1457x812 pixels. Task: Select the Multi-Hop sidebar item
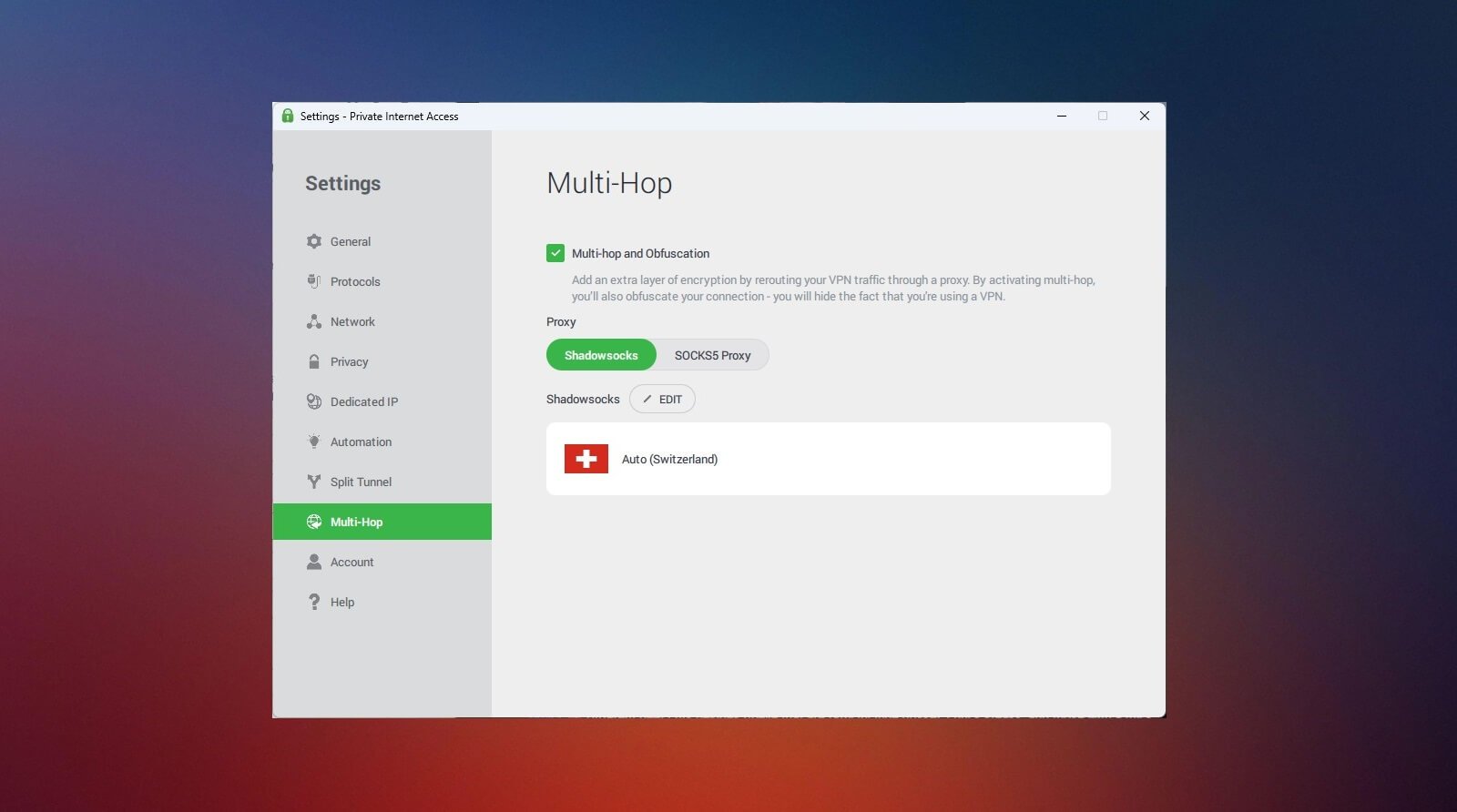point(382,522)
